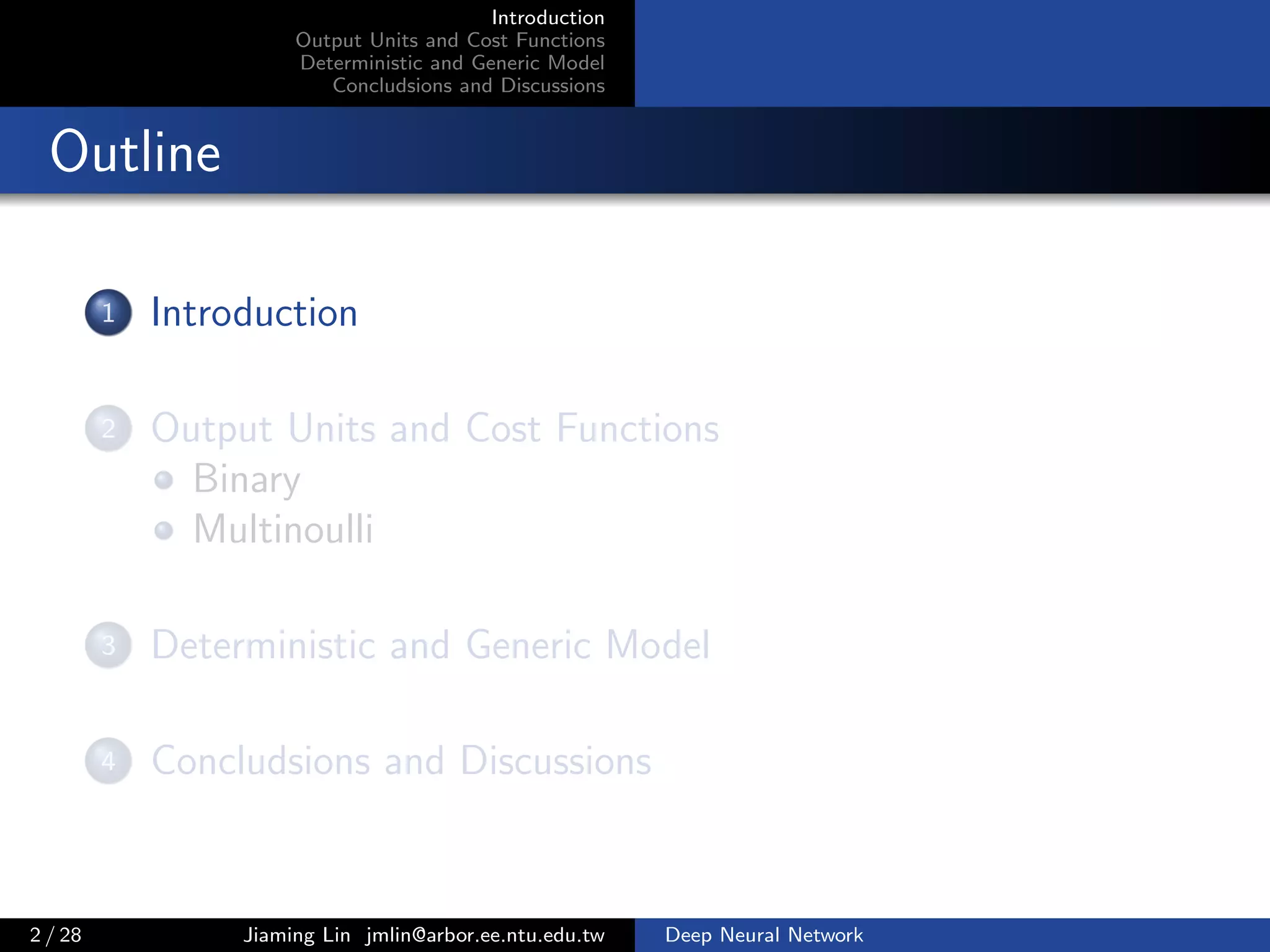Image resolution: width=1270 pixels, height=952 pixels.
Task: Select Introduction in the header navigation
Action: click(548, 17)
